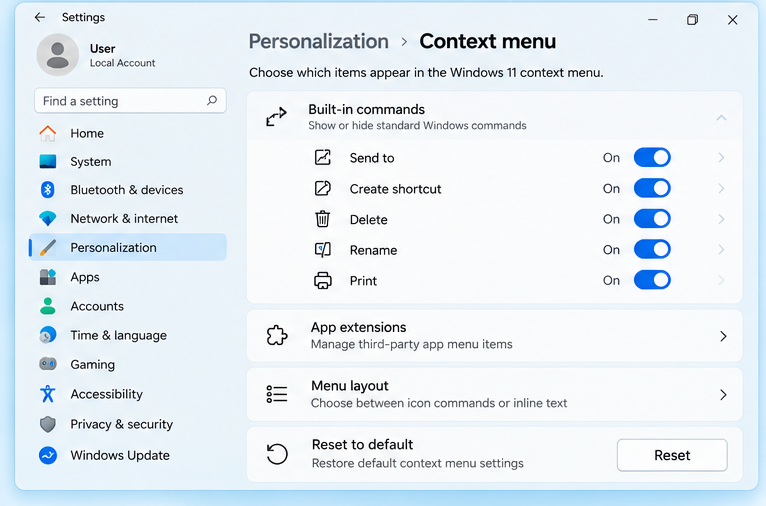Click the Gaming controller icon
The image size is (766, 506).
tap(48, 364)
